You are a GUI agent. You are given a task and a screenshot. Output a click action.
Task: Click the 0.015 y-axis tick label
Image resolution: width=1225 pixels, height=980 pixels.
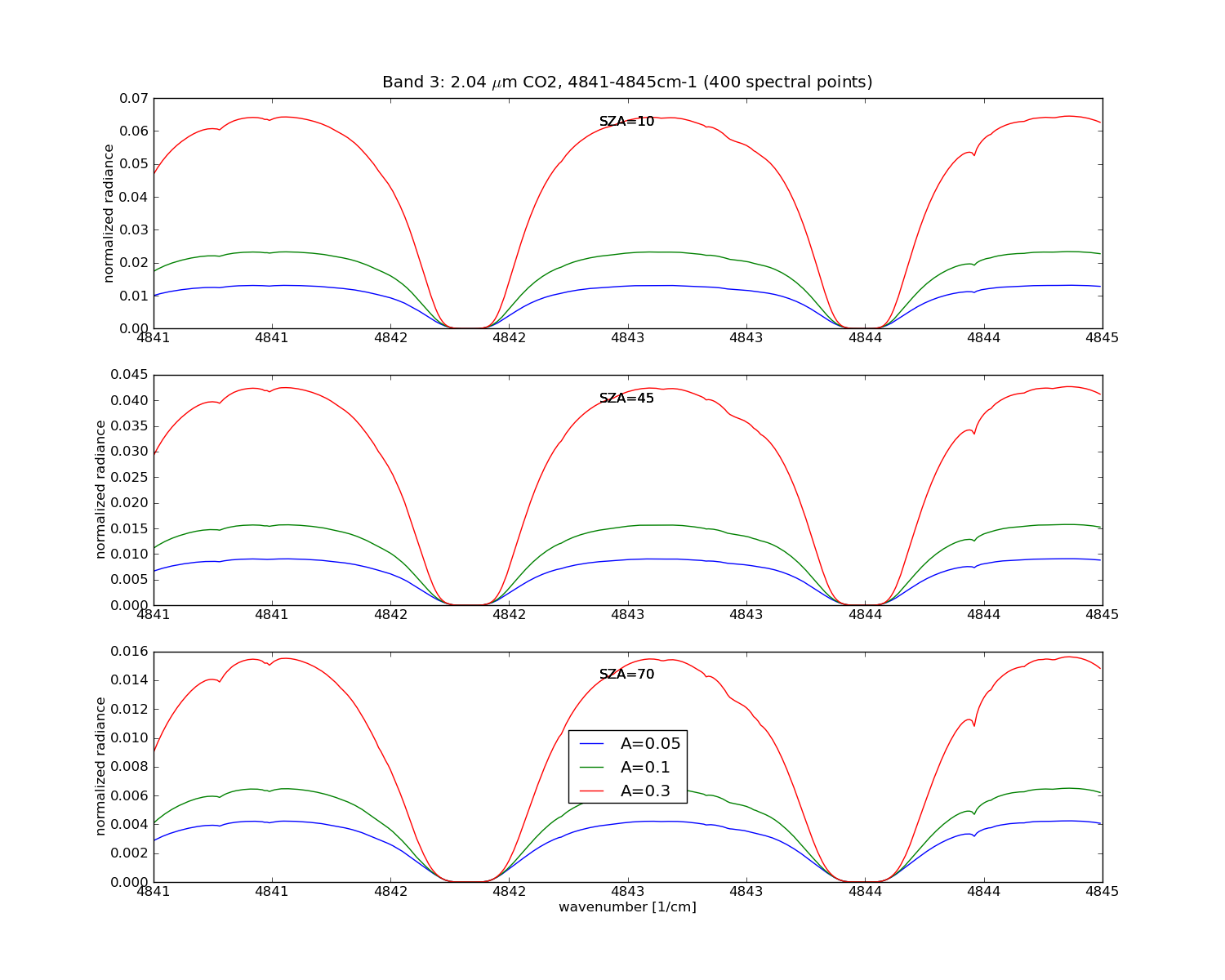129,528
